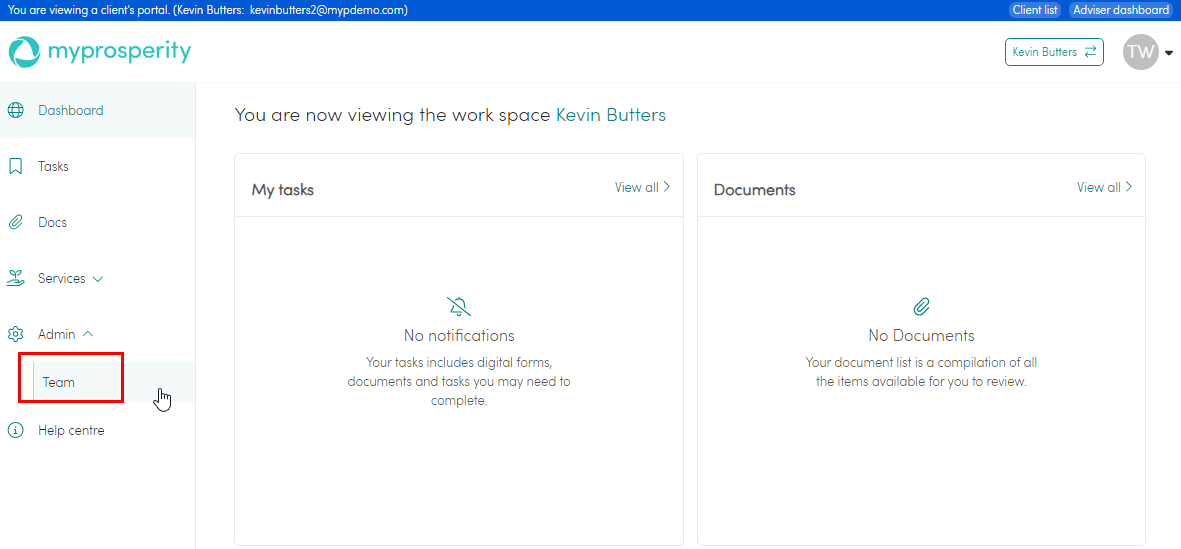Switch workspace using Kevin Butters button
The height and width of the screenshot is (549, 1181).
pyautogui.click(x=1054, y=52)
